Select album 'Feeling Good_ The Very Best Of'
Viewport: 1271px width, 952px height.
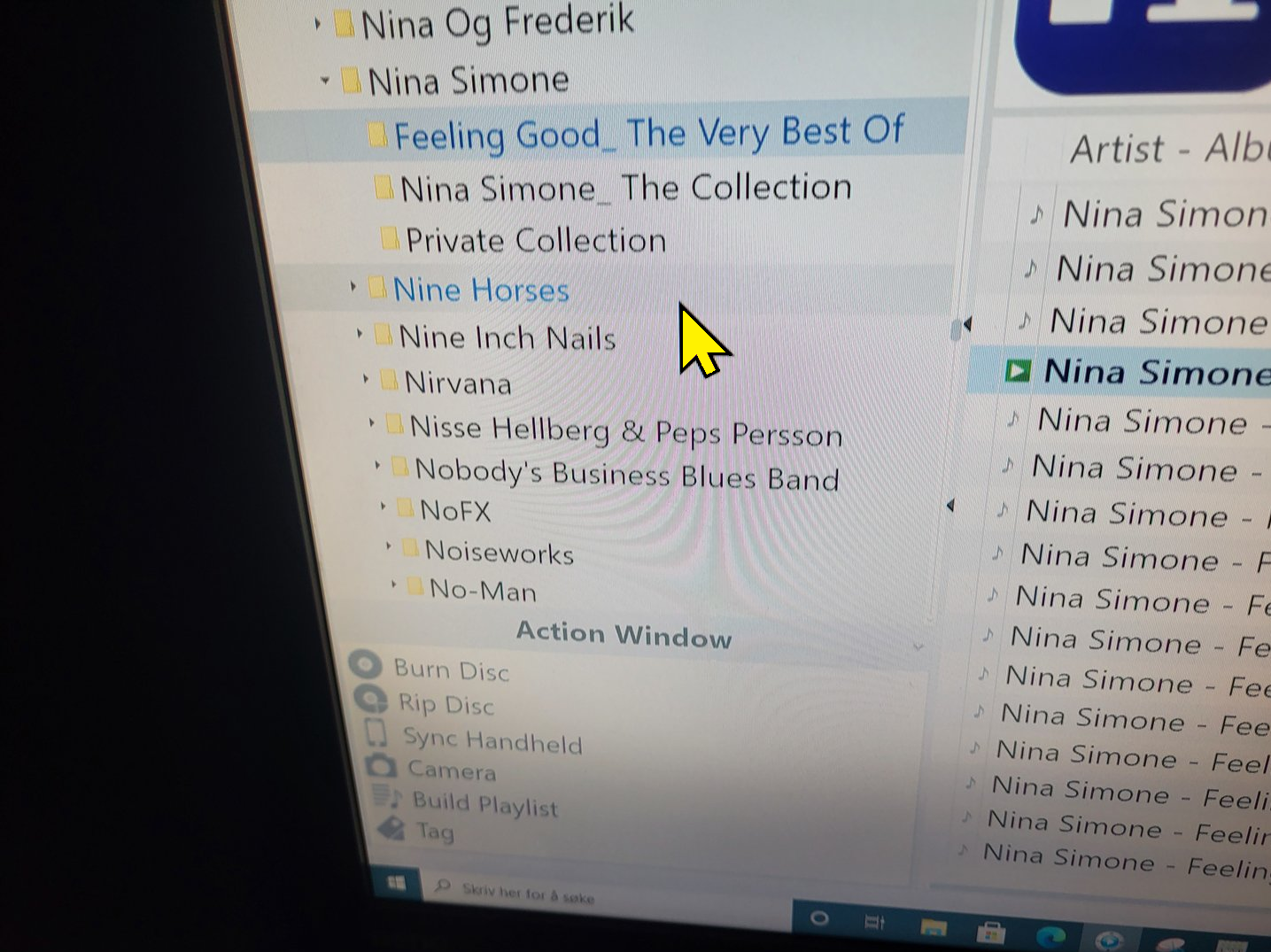[648, 133]
